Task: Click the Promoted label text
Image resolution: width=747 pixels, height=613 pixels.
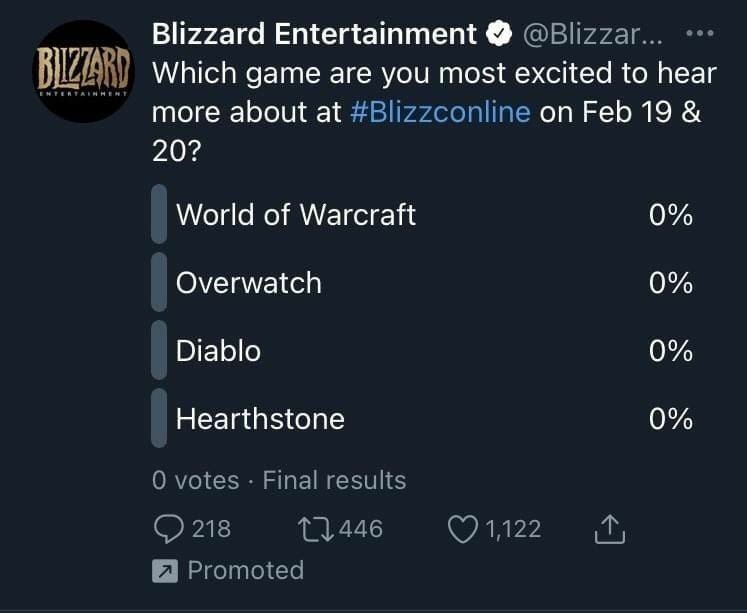Action: coord(245,571)
